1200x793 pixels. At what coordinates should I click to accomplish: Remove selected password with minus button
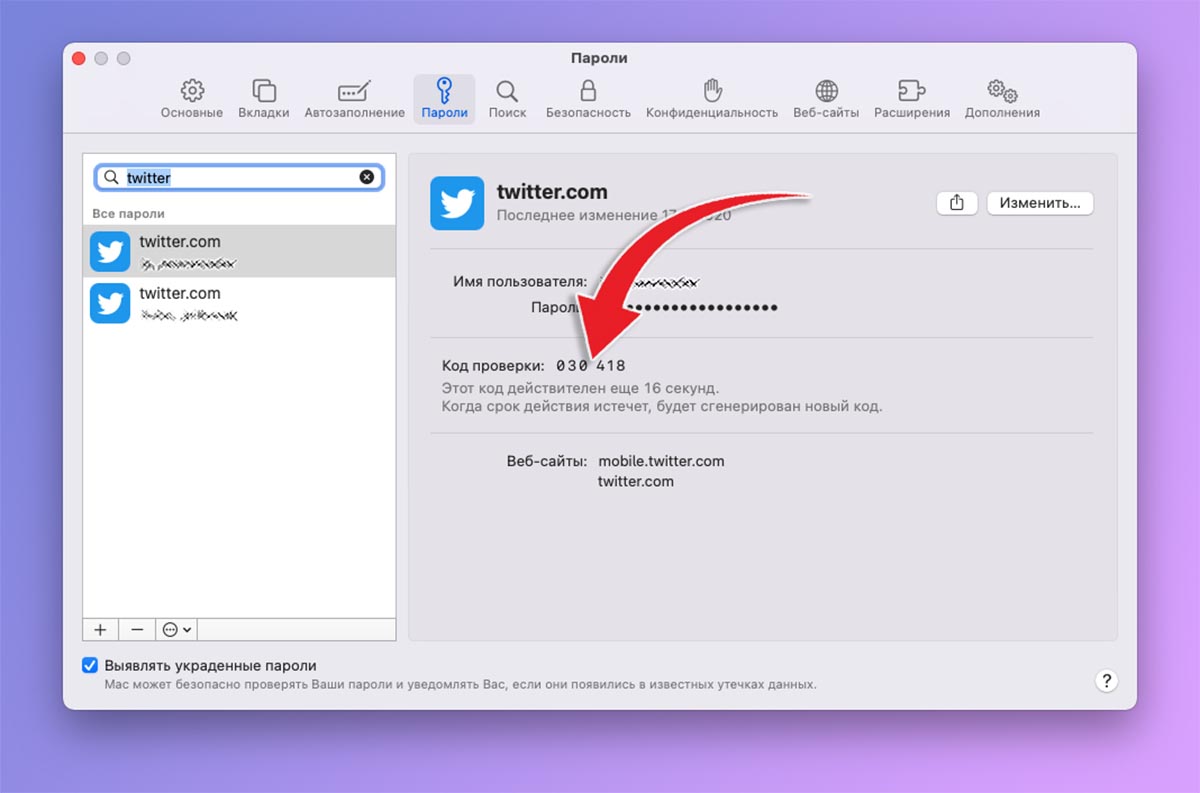point(137,630)
